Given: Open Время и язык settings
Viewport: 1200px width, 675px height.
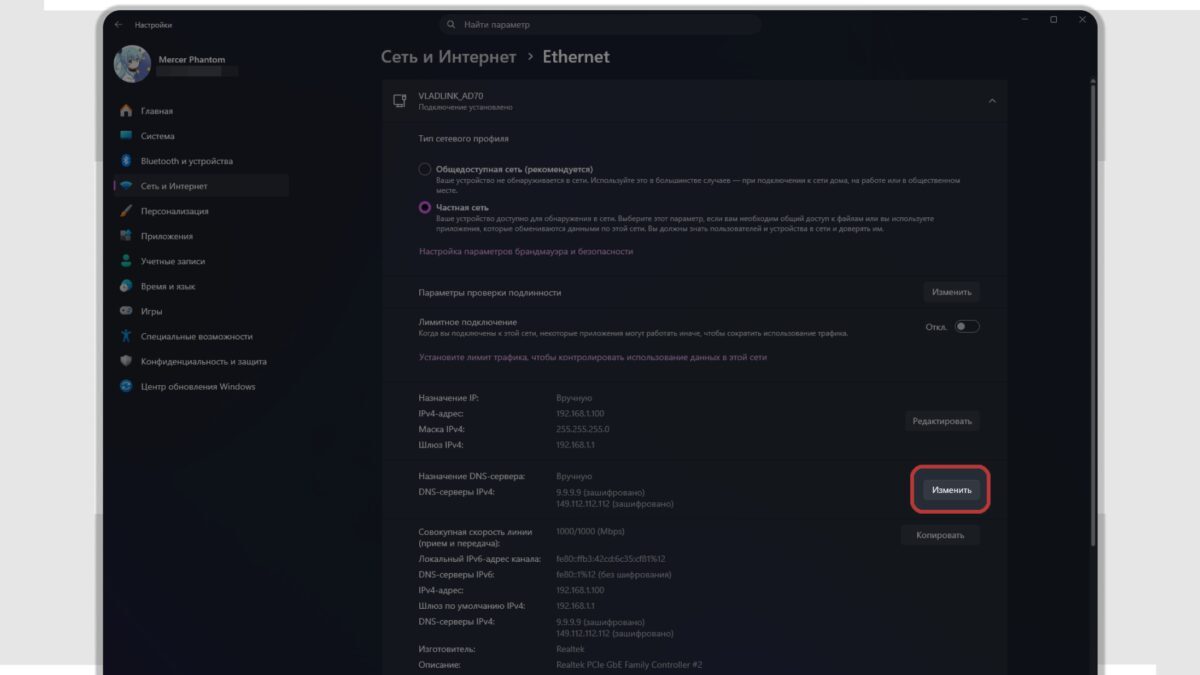Looking at the screenshot, I should point(200,286).
